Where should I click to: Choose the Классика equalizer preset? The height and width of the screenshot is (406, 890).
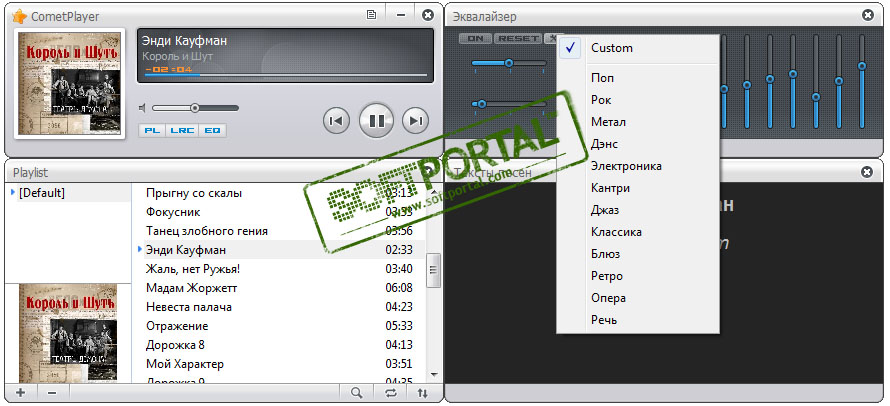pyautogui.click(x=638, y=232)
